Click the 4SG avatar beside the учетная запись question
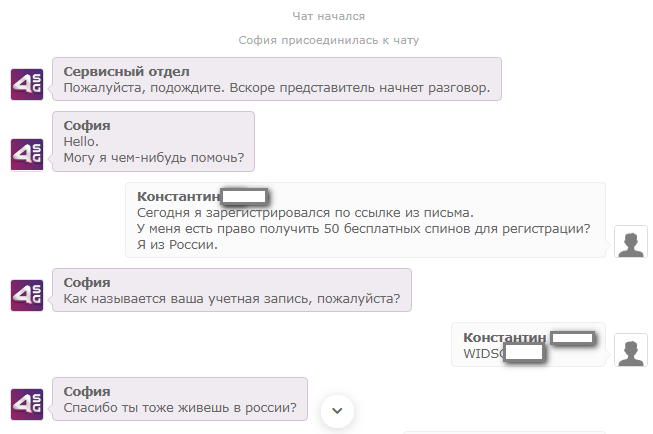Viewport: 653px width, 434px height. click(27, 295)
